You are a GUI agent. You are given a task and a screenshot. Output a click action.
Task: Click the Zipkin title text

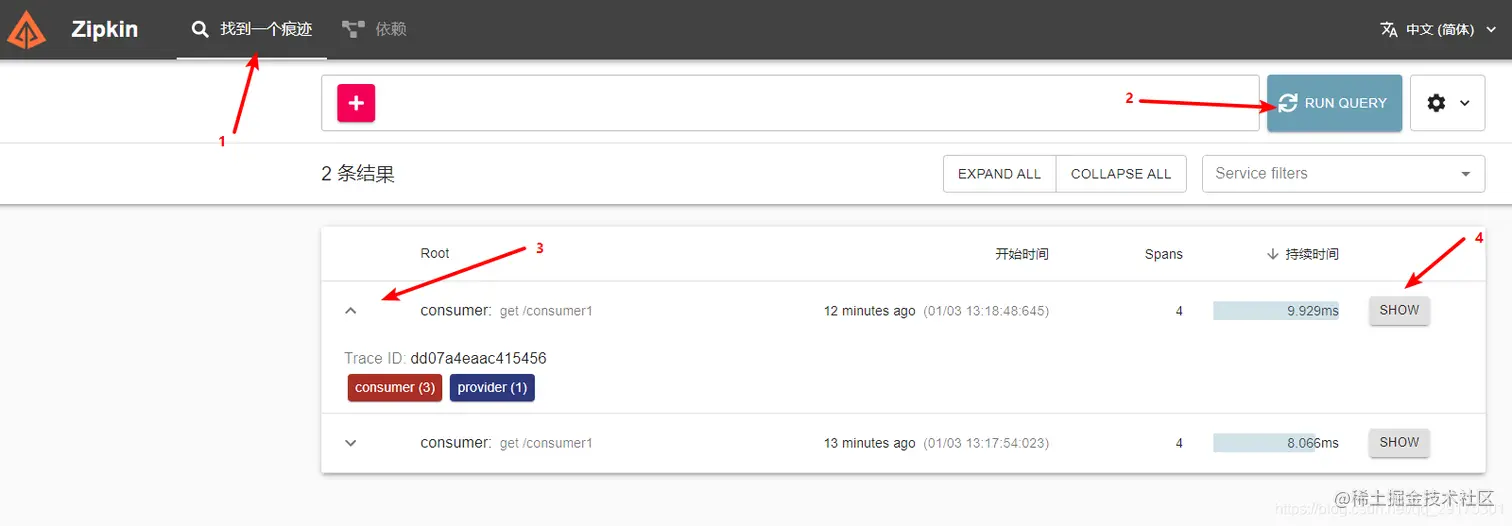point(105,30)
